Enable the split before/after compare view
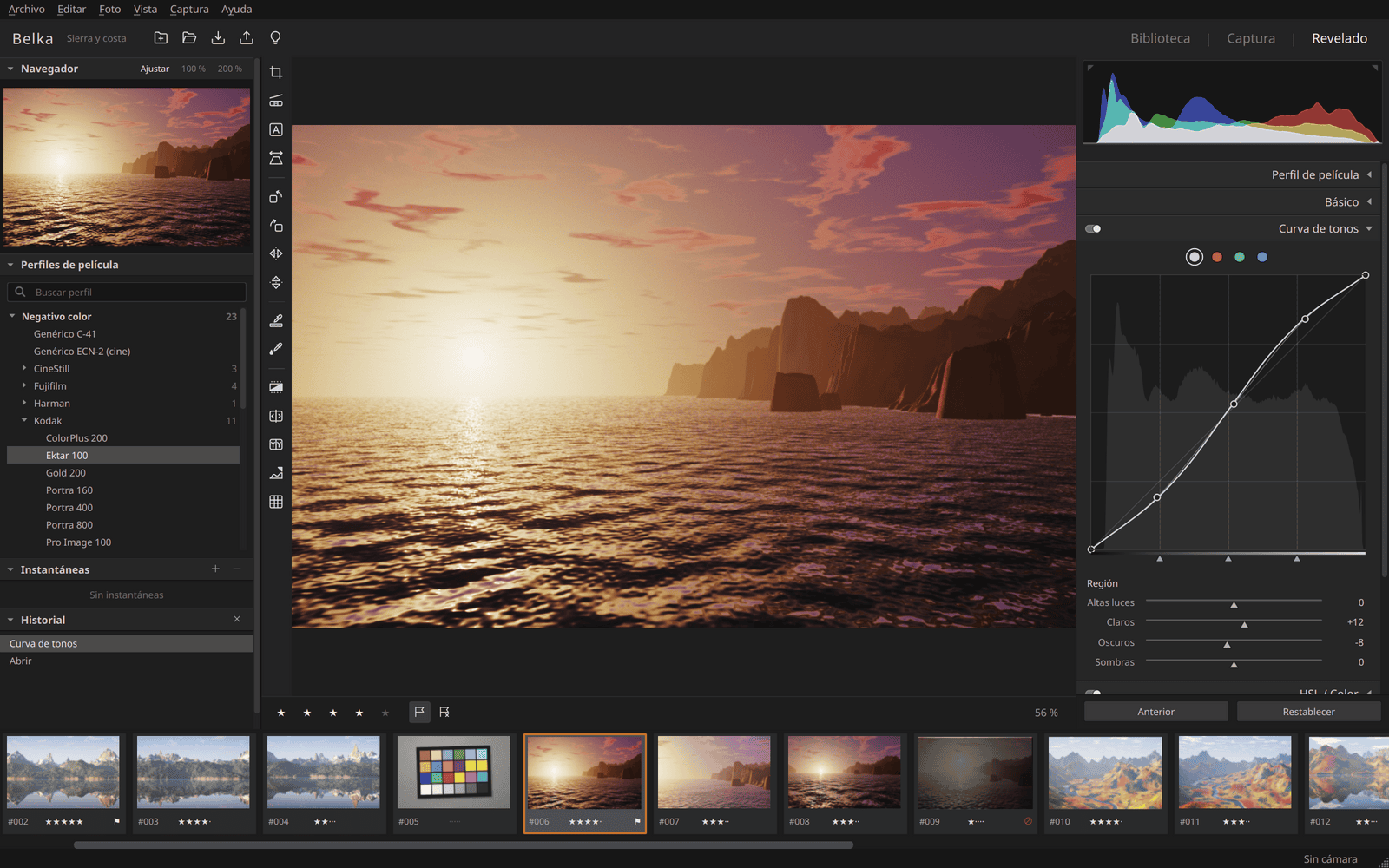This screenshot has width=1389, height=868. coord(276,416)
